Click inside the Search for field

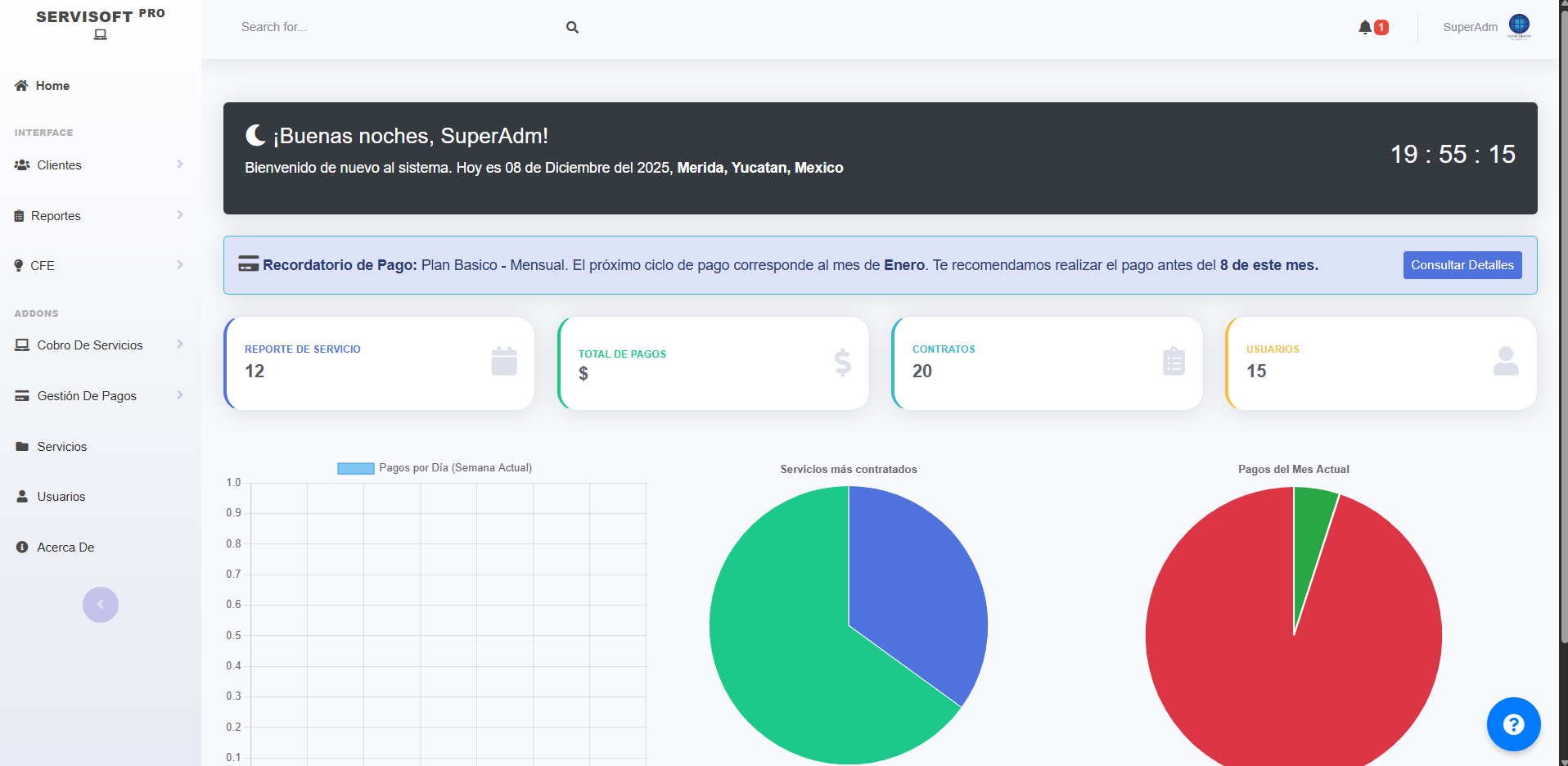368,27
